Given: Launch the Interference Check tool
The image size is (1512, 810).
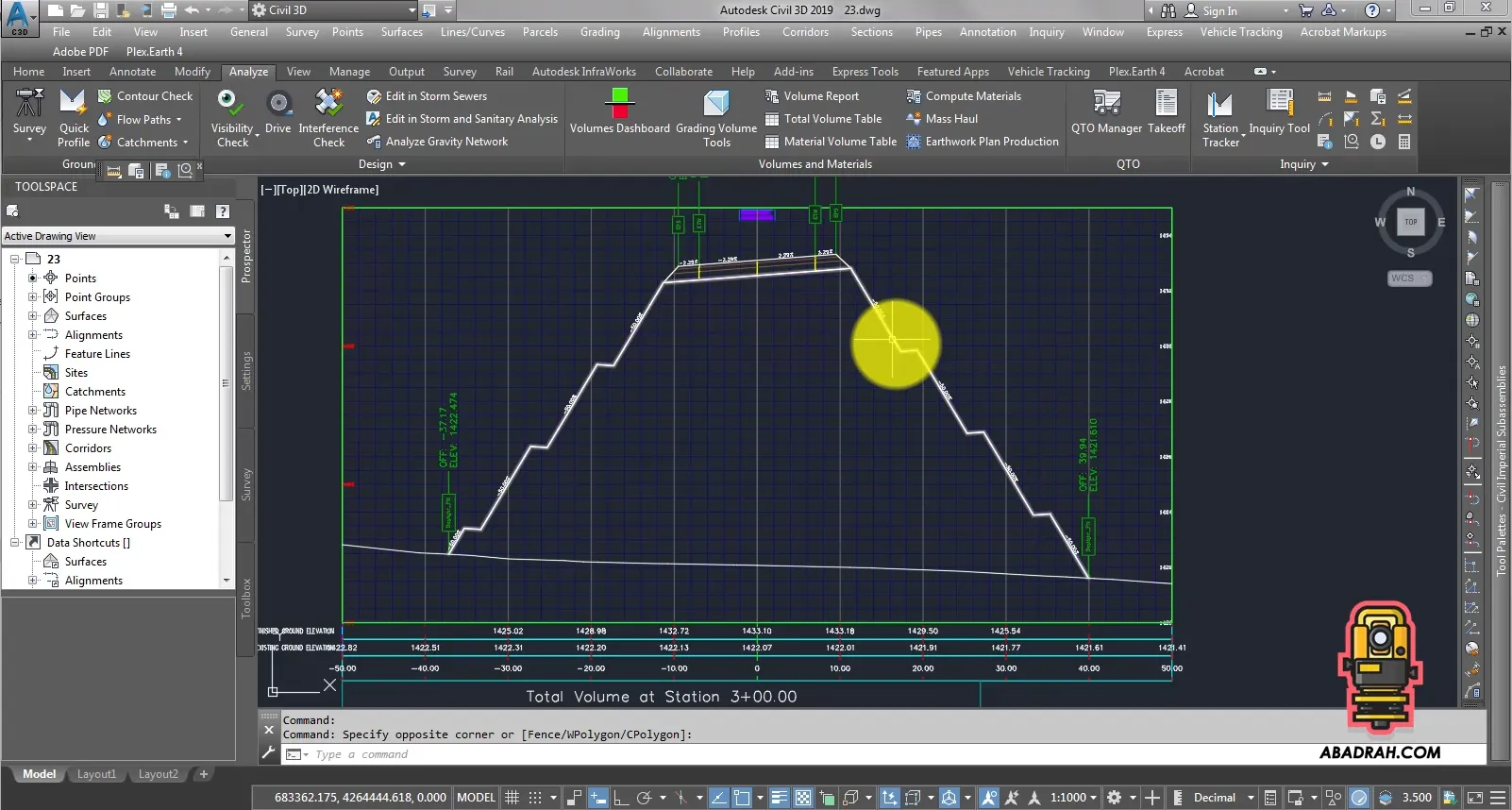Looking at the screenshot, I should click(x=328, y=102).
